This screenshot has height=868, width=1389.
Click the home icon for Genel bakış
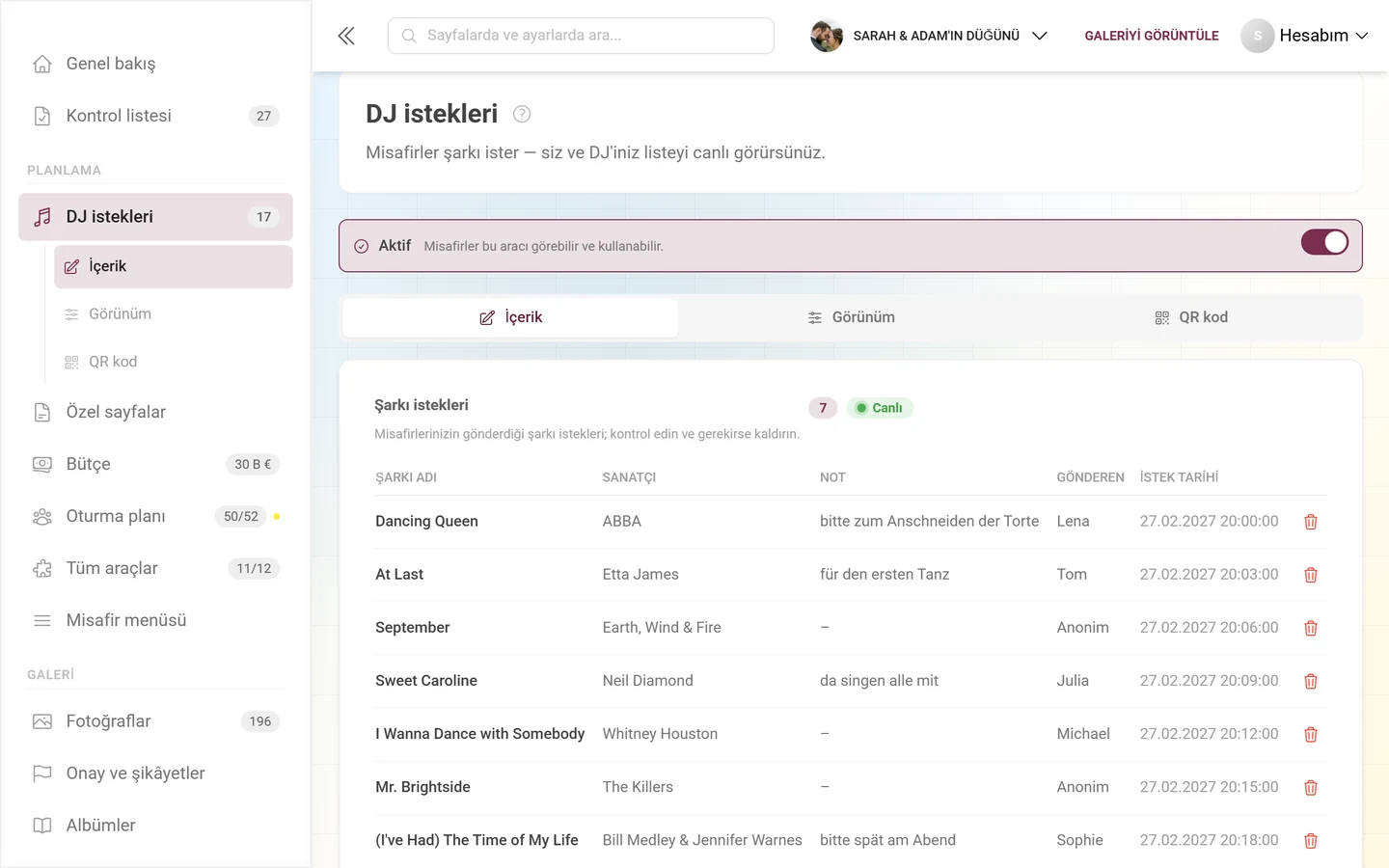coord(42,64)
